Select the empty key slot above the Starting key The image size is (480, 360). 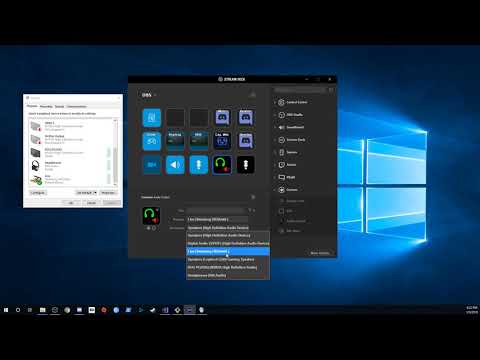[175, 117]
